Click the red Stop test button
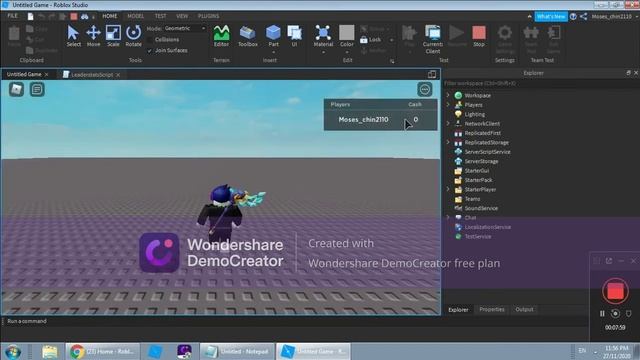The width and height of the screenshot is (640, 360). point(479,36)
